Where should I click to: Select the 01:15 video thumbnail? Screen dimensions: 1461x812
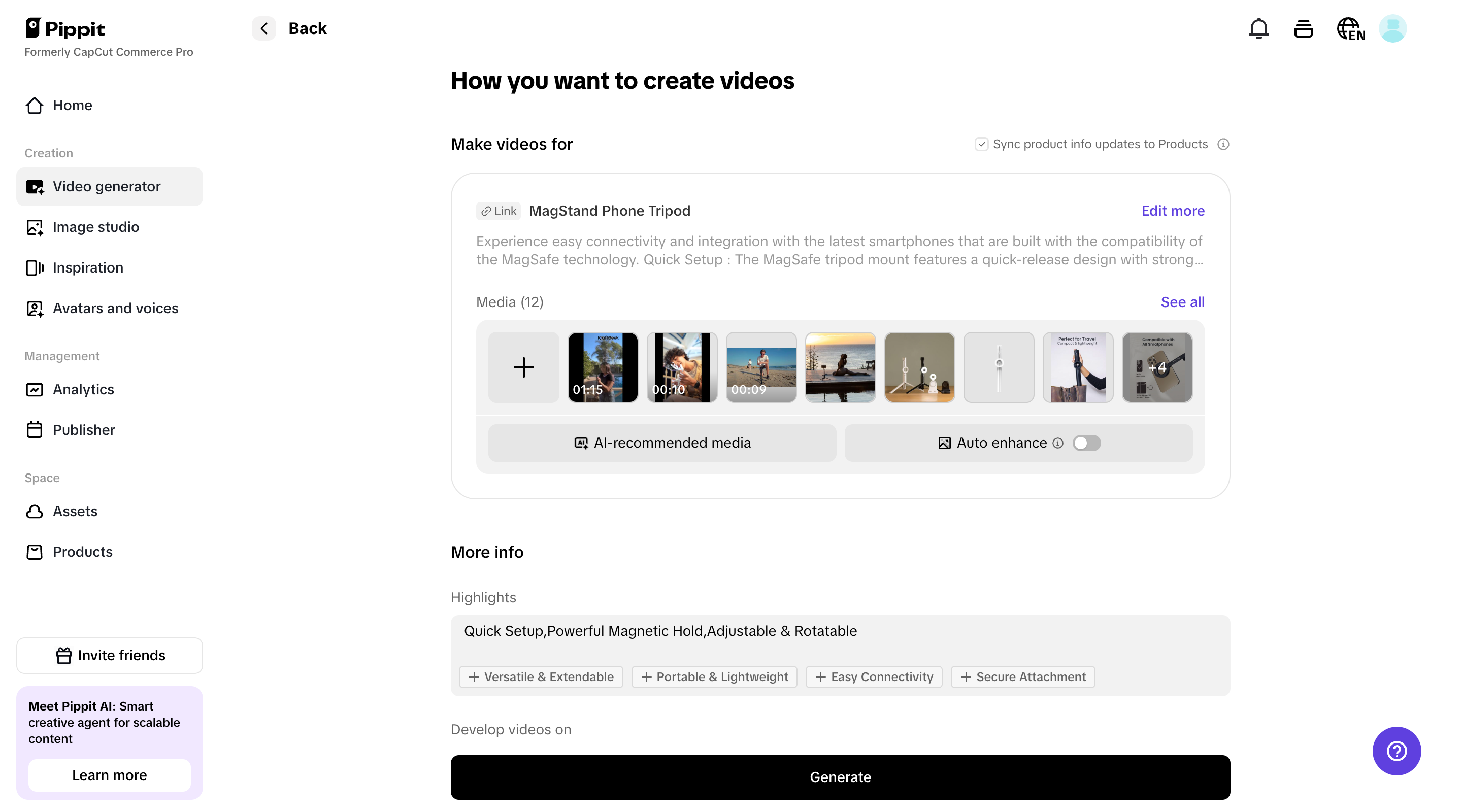click(603, 367)
